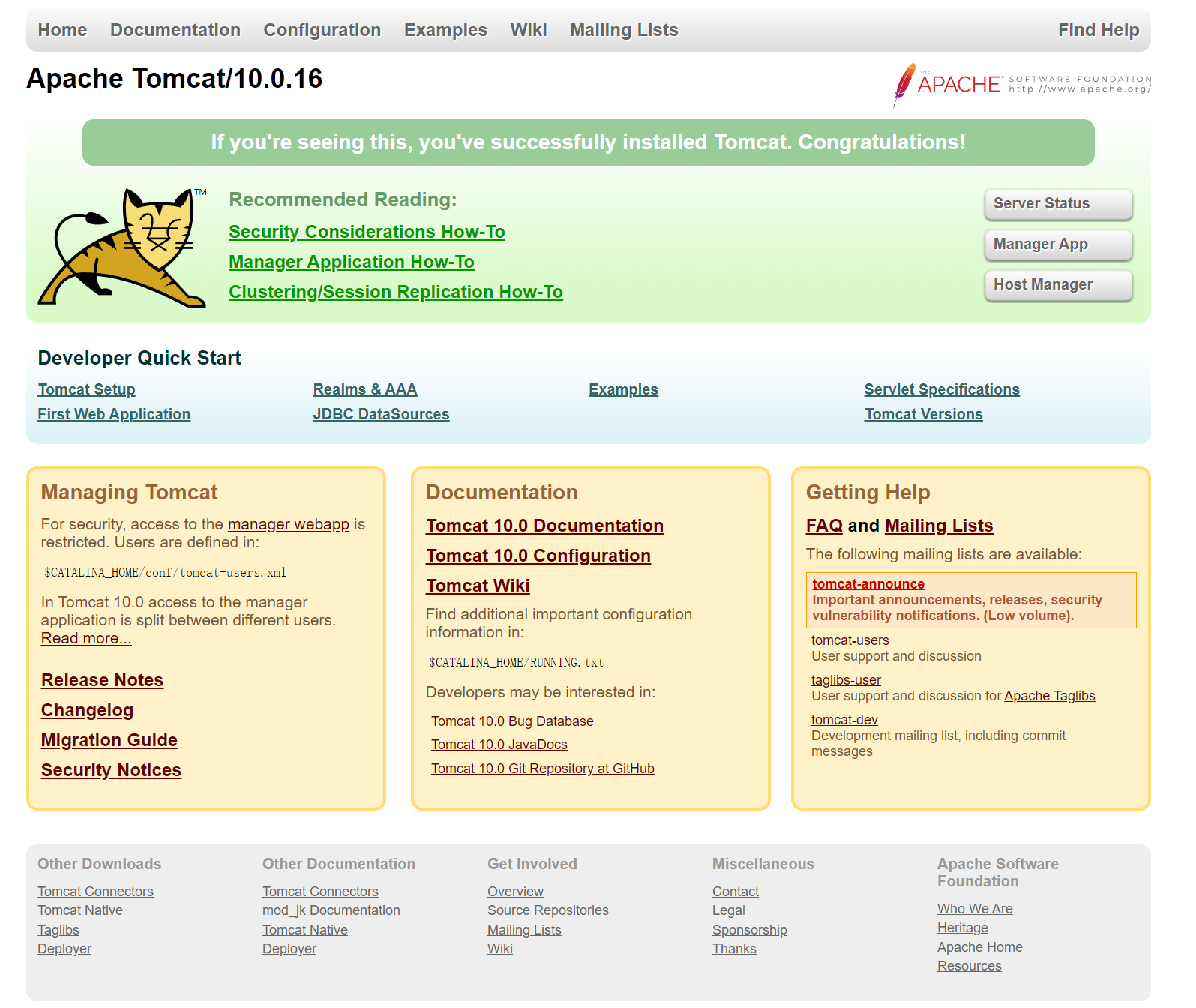This screenshot has width=1196, height=1008.
Task: Visit the Tomcat Wiki link
Action: click(478, 586)
